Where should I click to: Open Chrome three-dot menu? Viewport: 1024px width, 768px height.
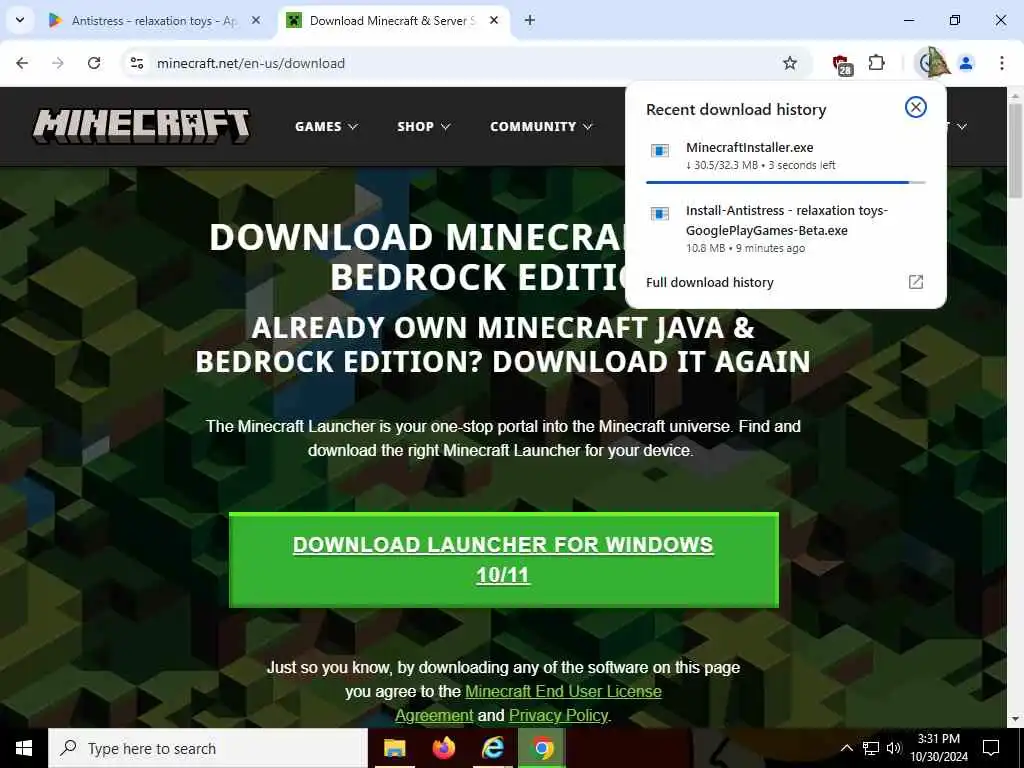[x=1001, y=63]
